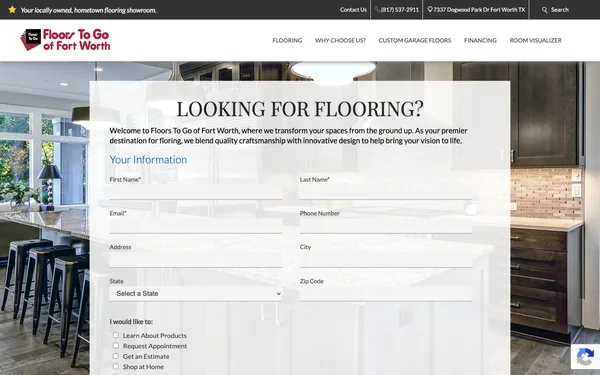This screenshot has width=600, height=375.
Task: Open the Financing menu
Action: pyautogui.click(x=480, y=40)
